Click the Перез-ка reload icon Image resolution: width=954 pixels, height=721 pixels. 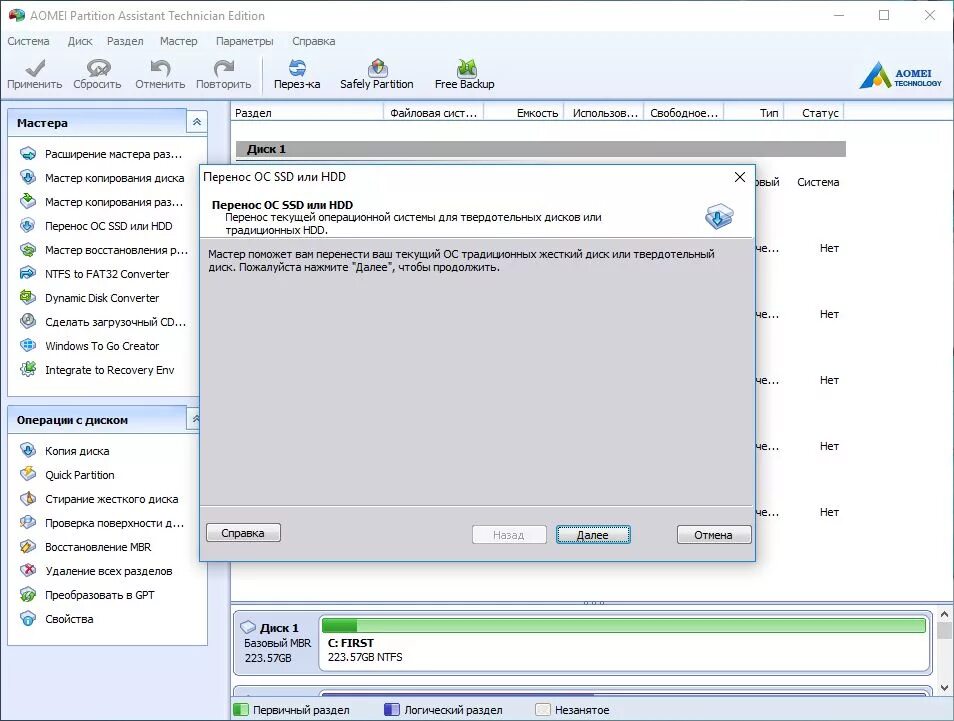pyautogui.click(x=297, y=68)
